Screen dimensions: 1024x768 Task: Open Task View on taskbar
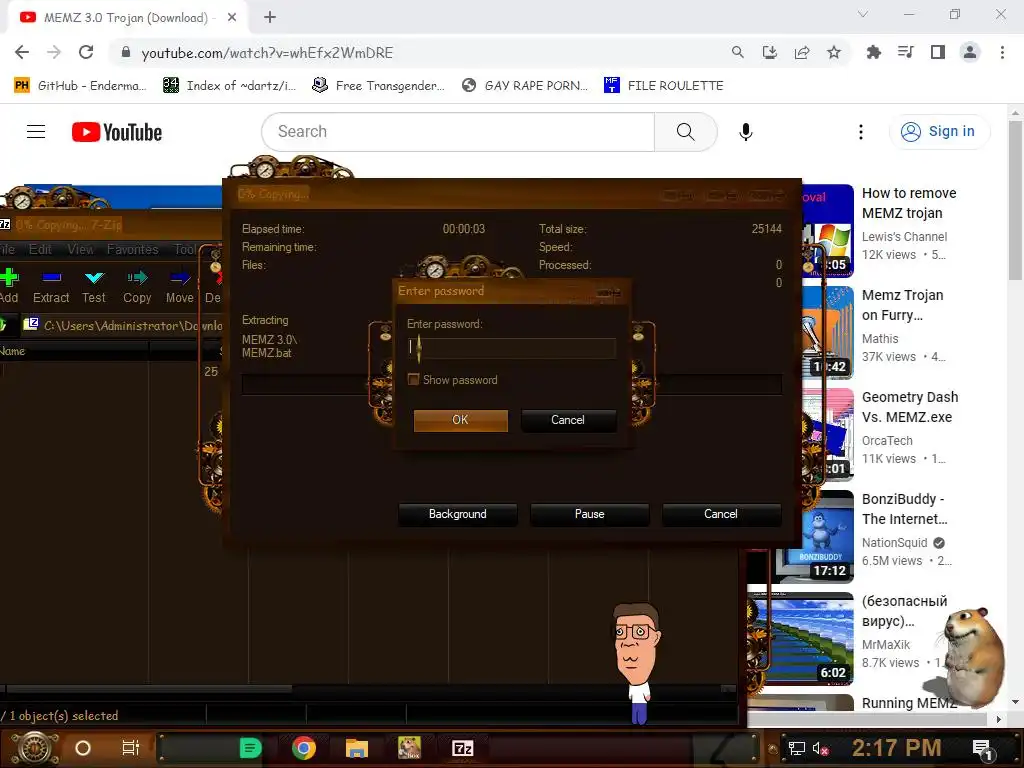coord(131,748)
